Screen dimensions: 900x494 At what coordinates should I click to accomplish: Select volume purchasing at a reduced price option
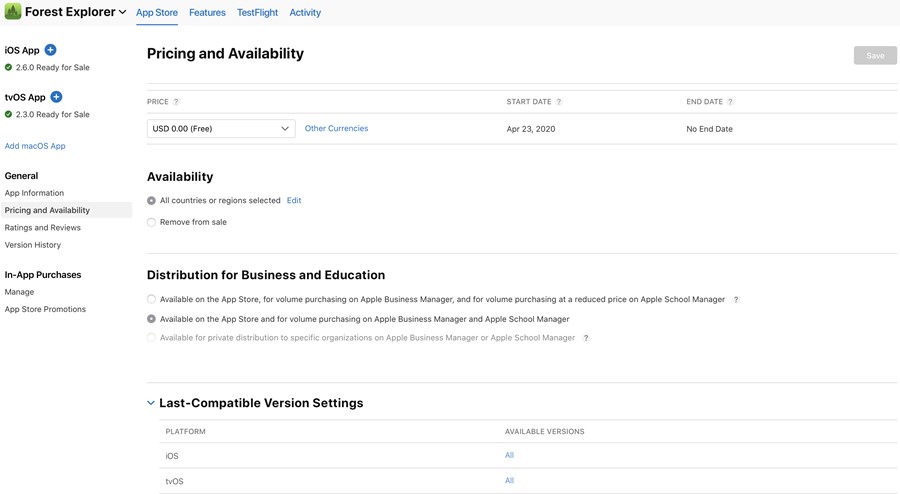[152, 299]
